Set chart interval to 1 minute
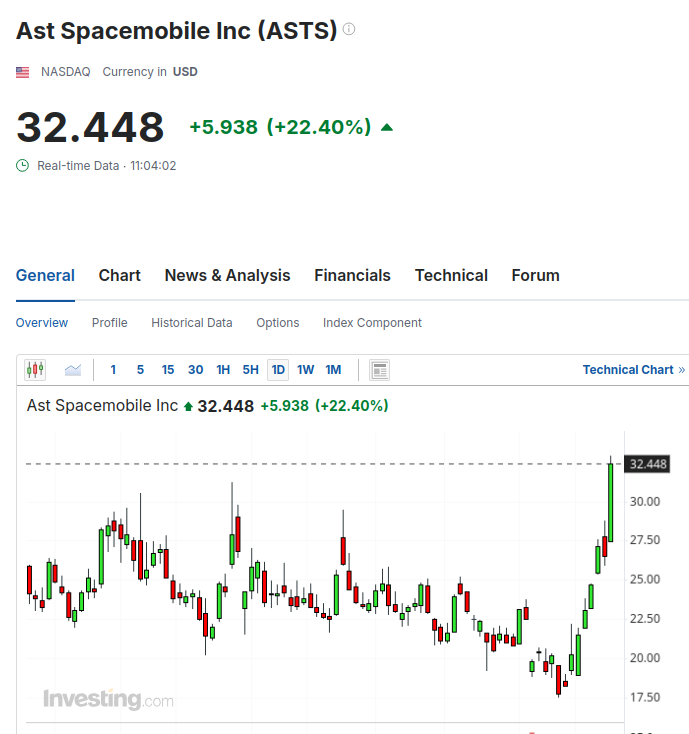 point(113,370)
